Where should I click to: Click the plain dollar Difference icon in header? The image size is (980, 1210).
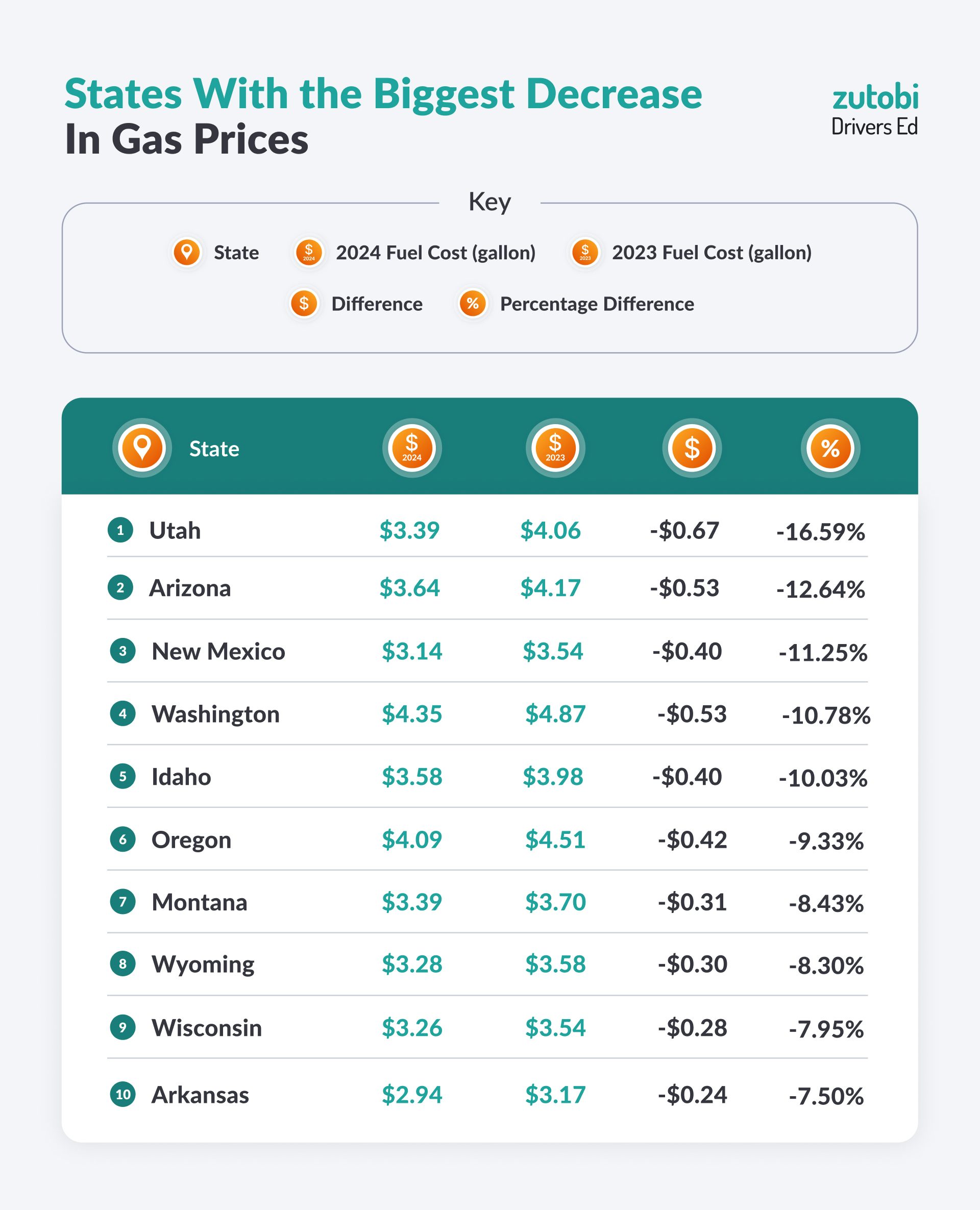pyautogui.click(x=692, y=448)
